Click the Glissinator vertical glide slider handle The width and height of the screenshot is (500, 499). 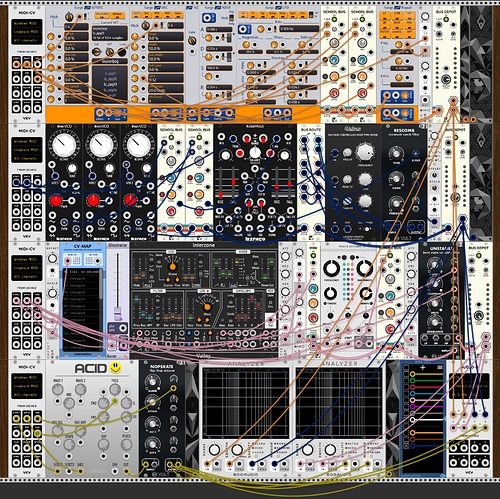[x=117, y=314]
